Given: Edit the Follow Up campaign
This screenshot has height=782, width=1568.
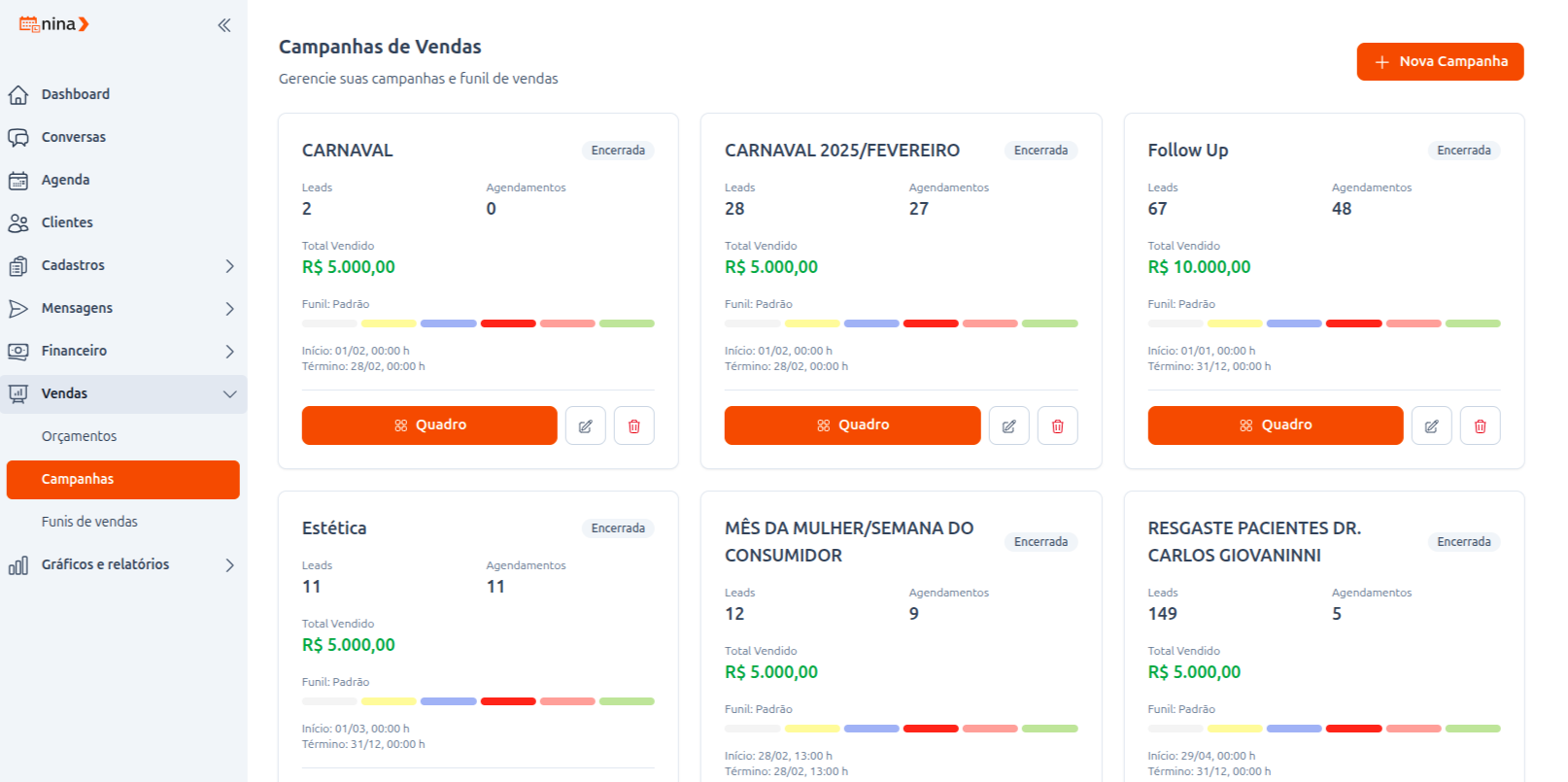Looking at the screenshot, I should coord(1431,425).
